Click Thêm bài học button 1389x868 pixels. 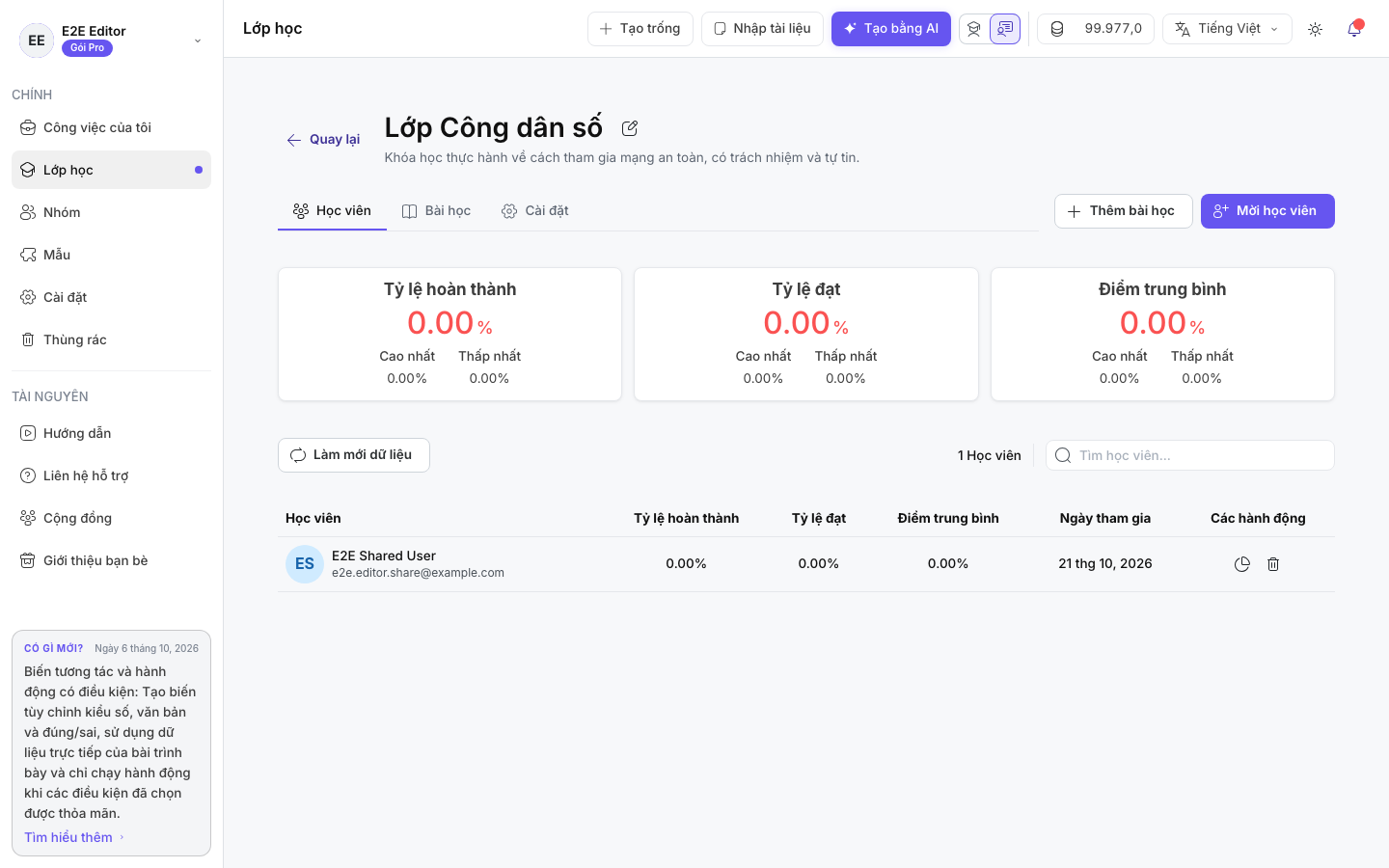pyautogui.click(x=1123, y=211)
